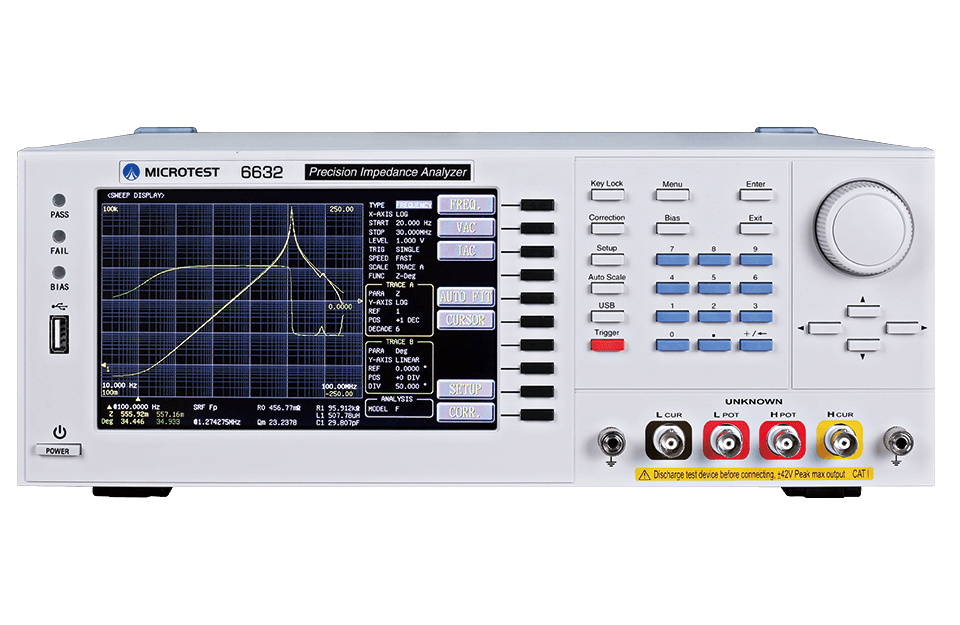Screen dimensions: 960x625
Task: Click the BIAS indicator LED
Action: click(x=59, y=272)
